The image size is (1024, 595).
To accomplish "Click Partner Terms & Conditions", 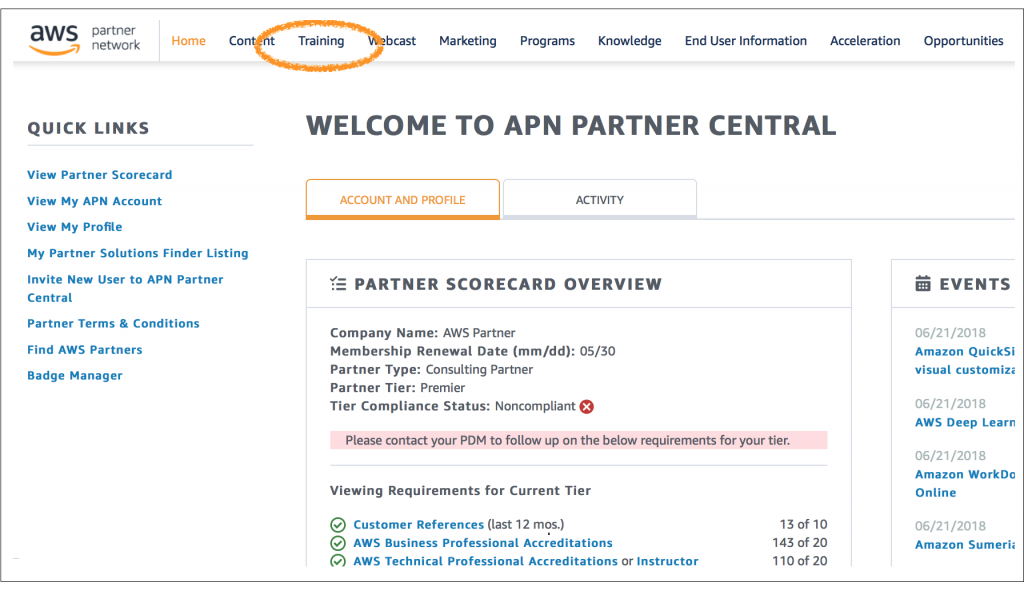I will point(113,323).
